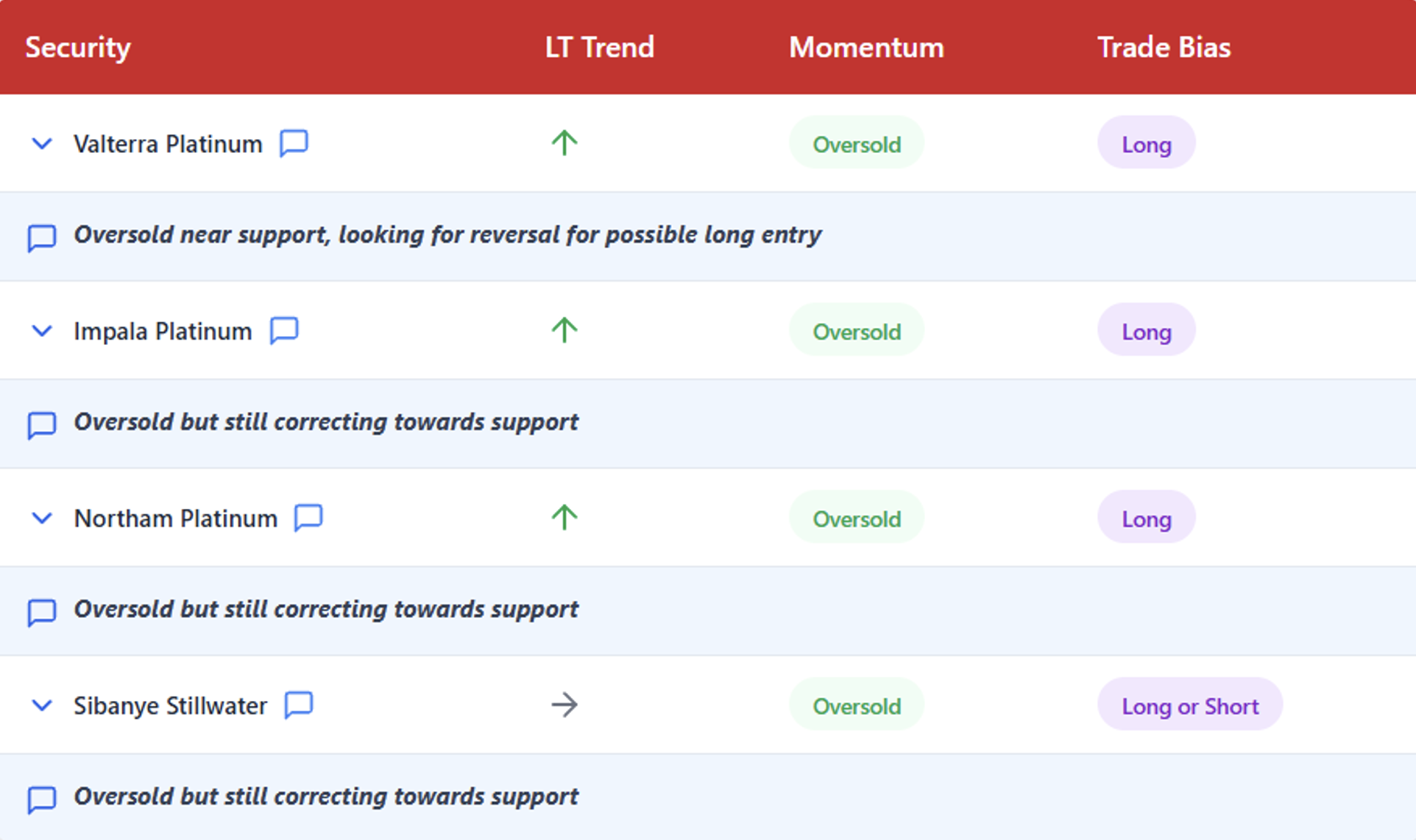Click the 'Long or Short' badge for Sibanye Stillwater

pyautogui.click(x=1190, y=705)
